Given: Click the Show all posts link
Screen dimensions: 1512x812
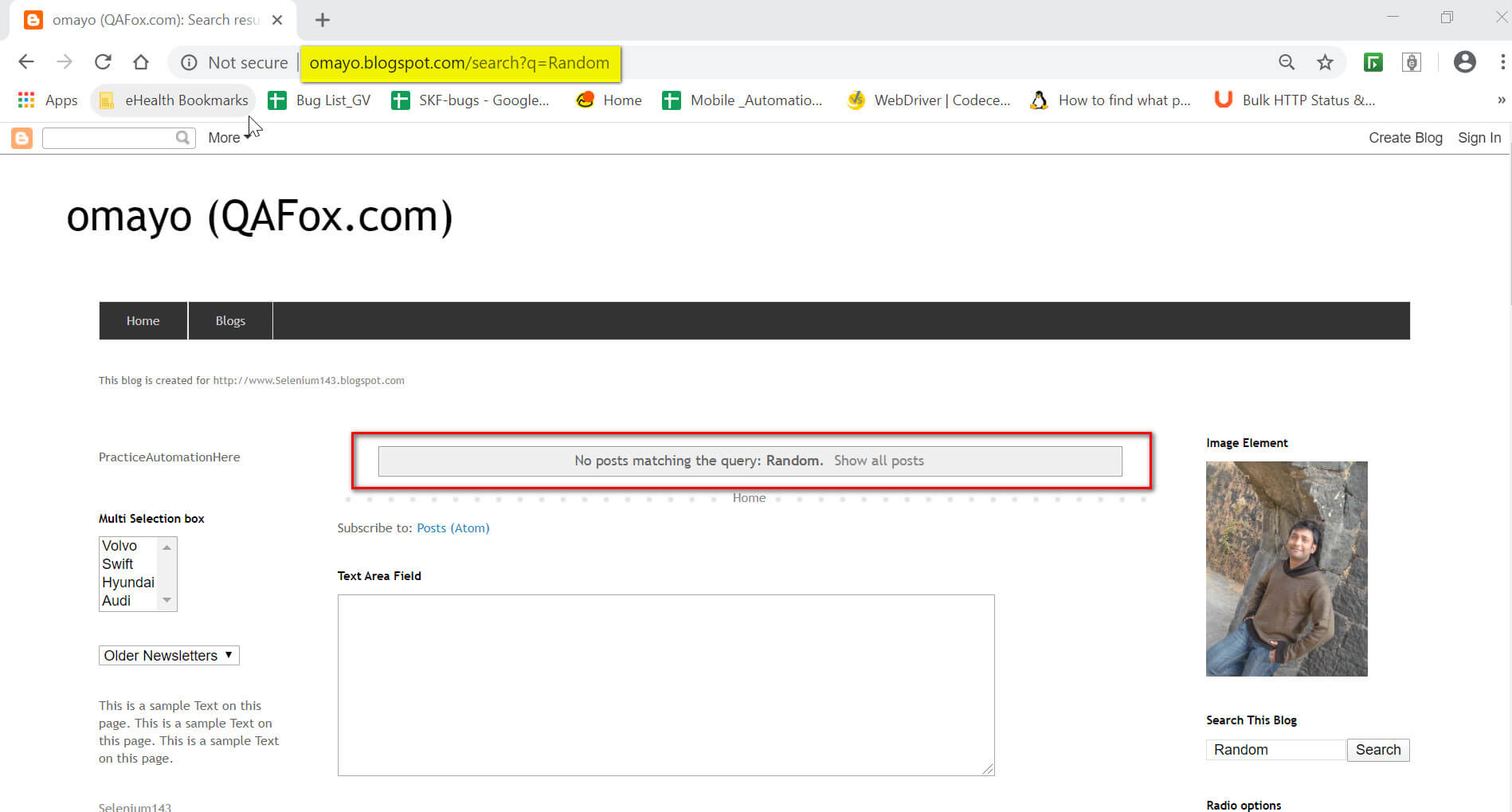Looking at the screenshot, I should click(879, 461).
